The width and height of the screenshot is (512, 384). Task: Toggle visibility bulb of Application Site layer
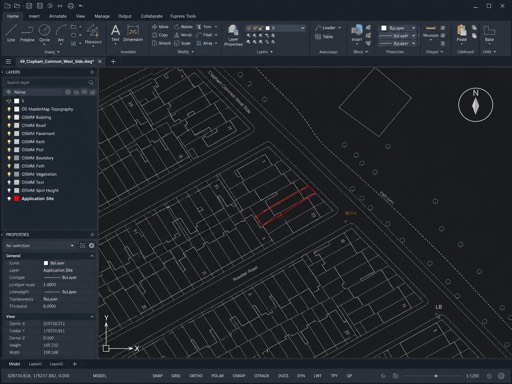[x=9, y=199]
